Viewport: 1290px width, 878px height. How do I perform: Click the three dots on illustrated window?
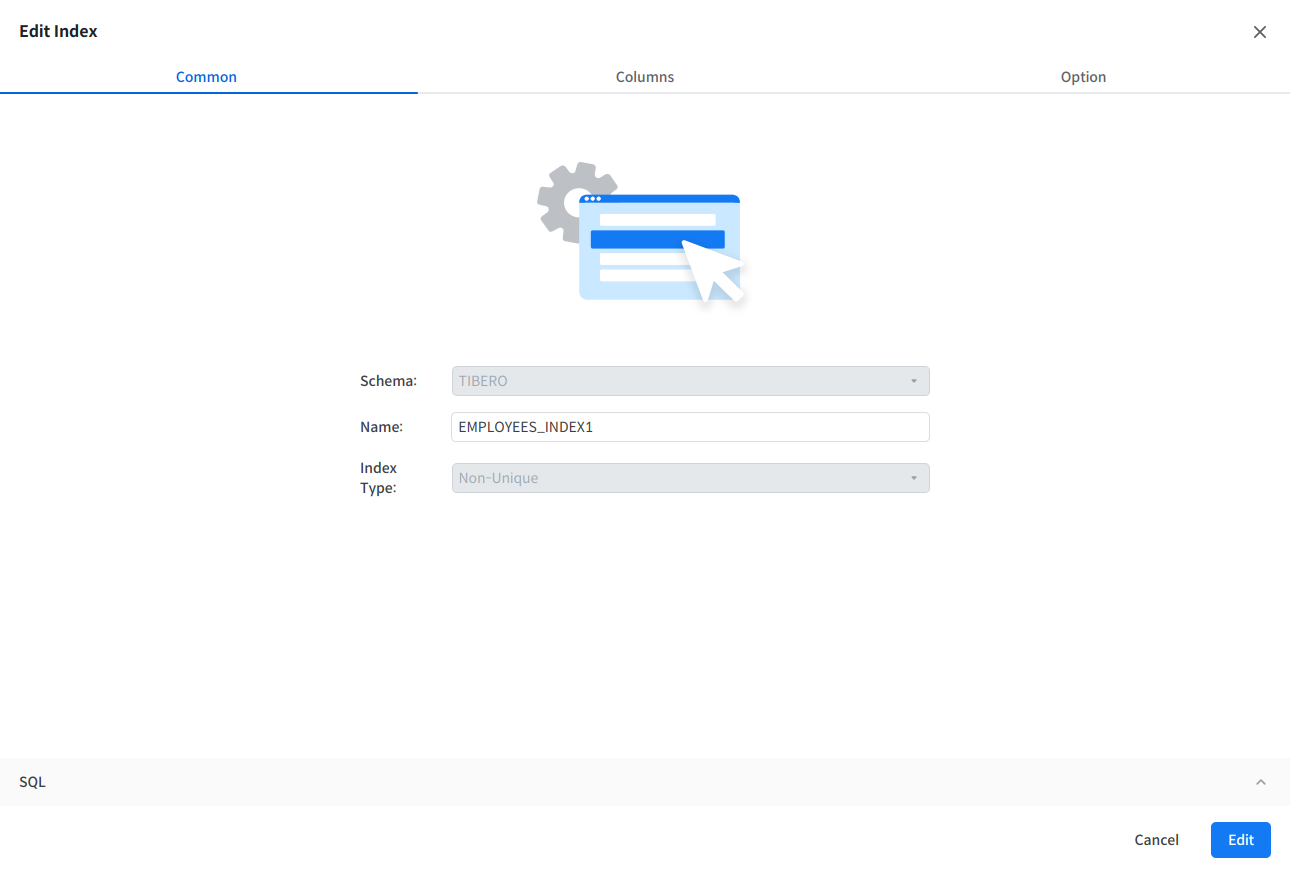pos(592,199)
